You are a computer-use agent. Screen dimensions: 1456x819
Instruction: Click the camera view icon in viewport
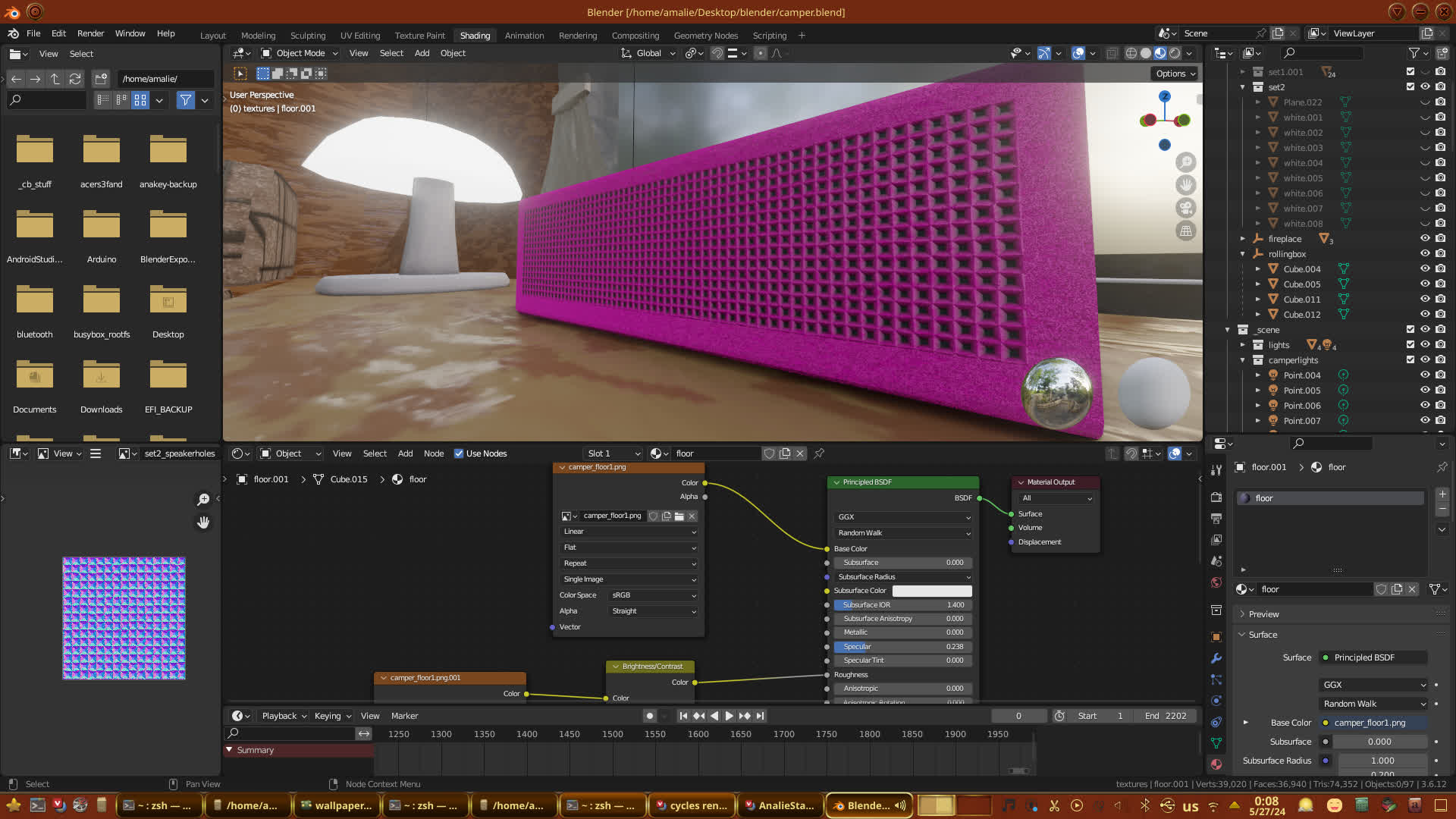(1186, 207)
